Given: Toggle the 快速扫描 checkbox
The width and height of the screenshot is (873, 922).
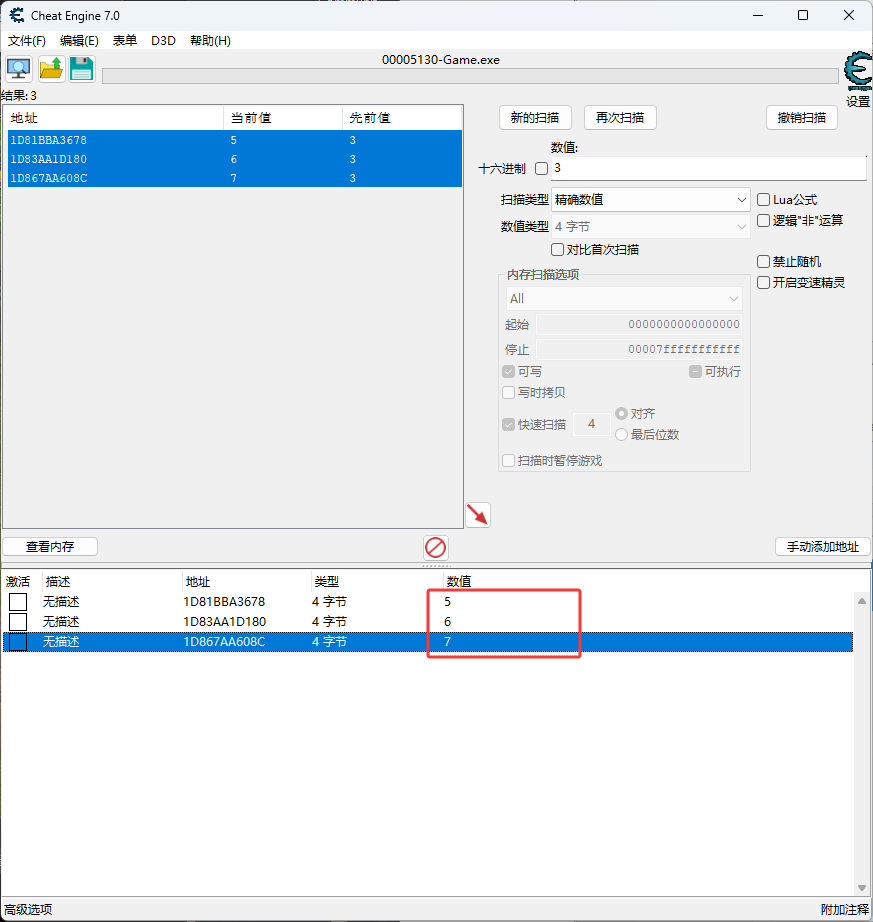Looking at the screenshot, I should coord(509,425).
